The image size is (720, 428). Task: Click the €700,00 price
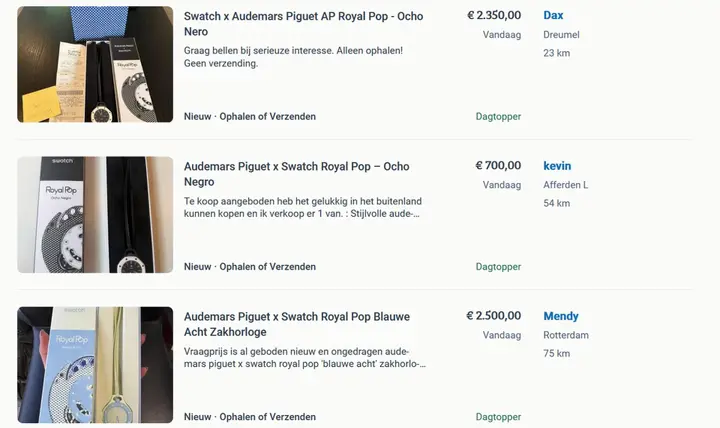(x=498, y=165)
